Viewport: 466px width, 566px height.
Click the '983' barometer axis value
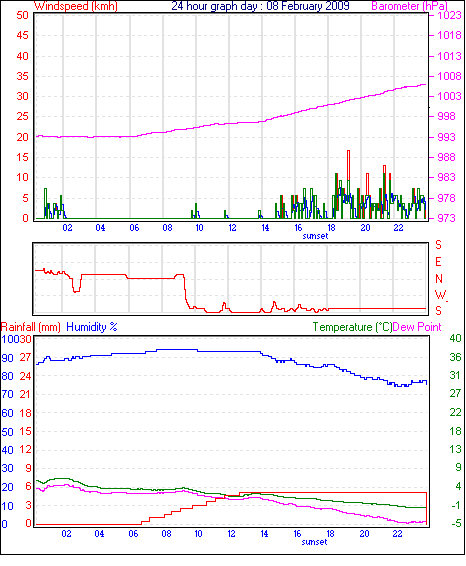pyautogui.click(x=447, y=178)
